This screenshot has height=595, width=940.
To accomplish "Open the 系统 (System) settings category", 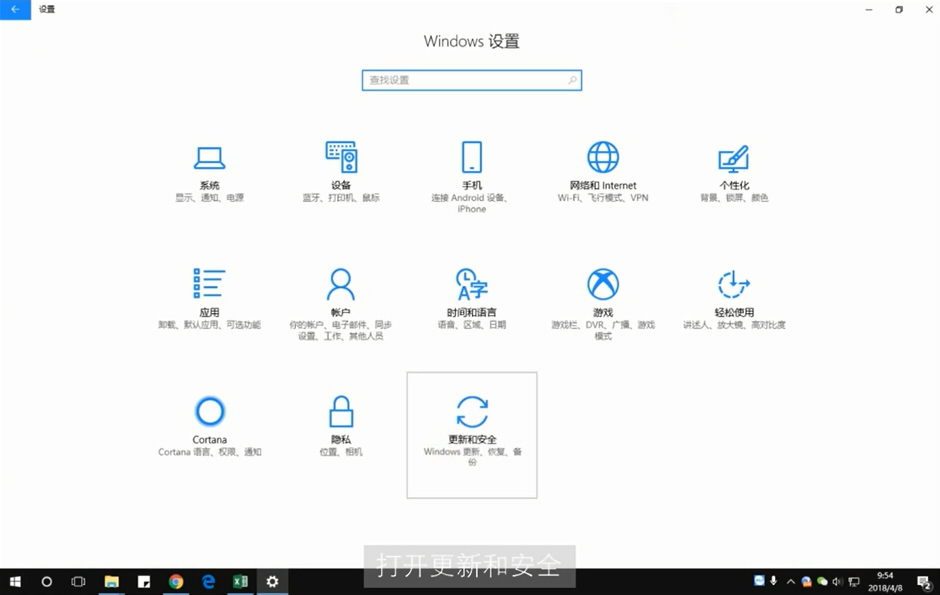I will coord(209,173).
